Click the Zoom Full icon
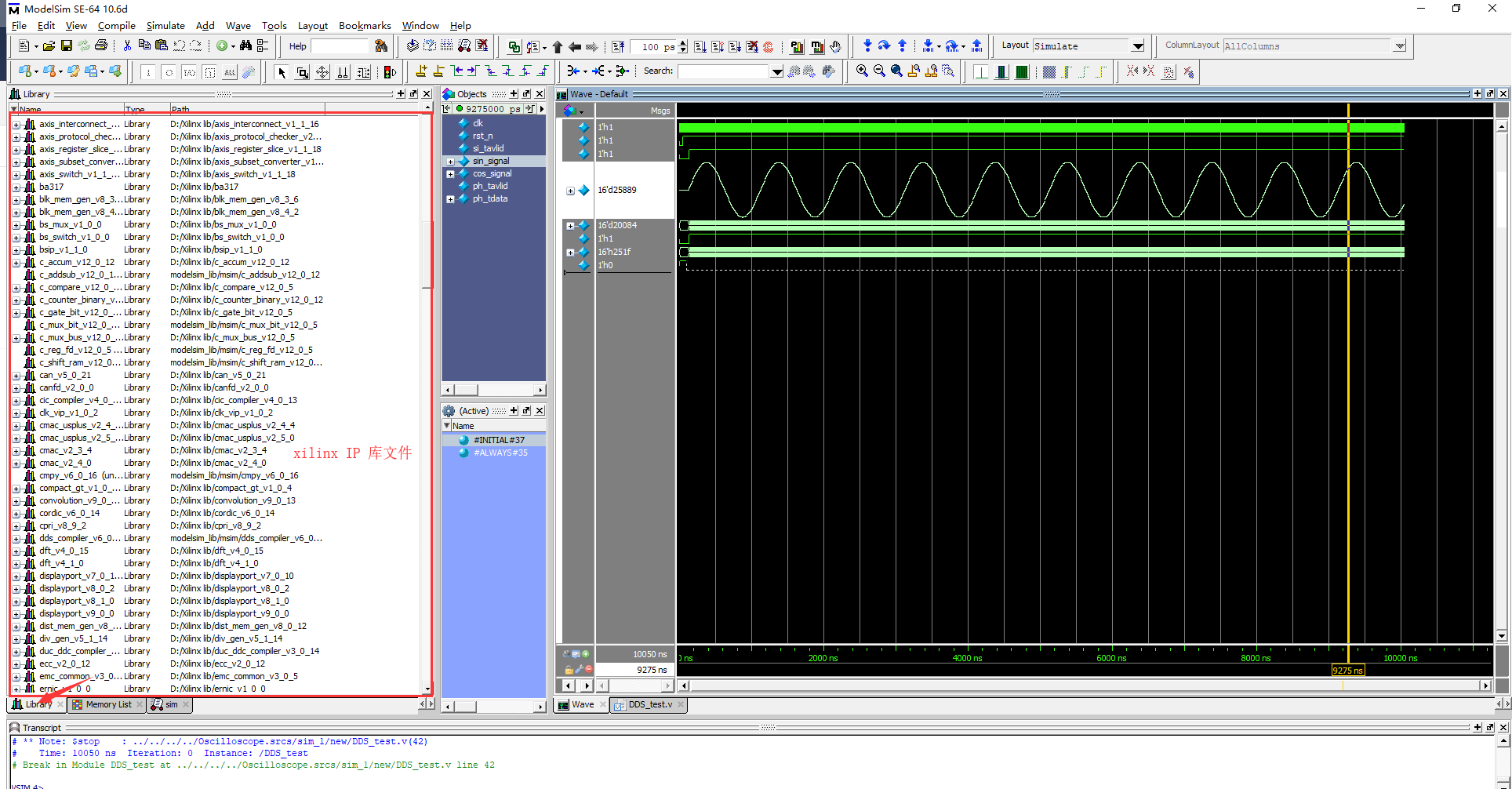 [896, 71]
